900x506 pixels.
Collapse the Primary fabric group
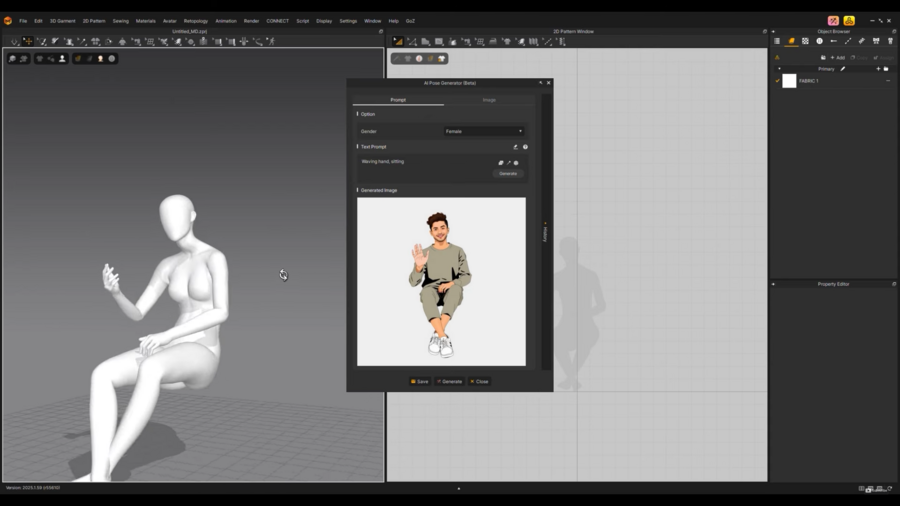[779, 69]
